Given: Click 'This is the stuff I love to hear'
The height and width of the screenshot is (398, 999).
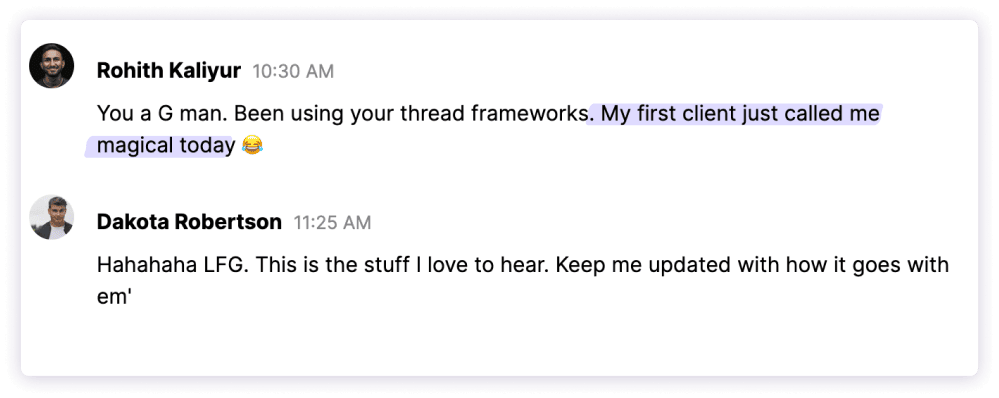Looking at the screenshot, I should [x=399, y=265].
